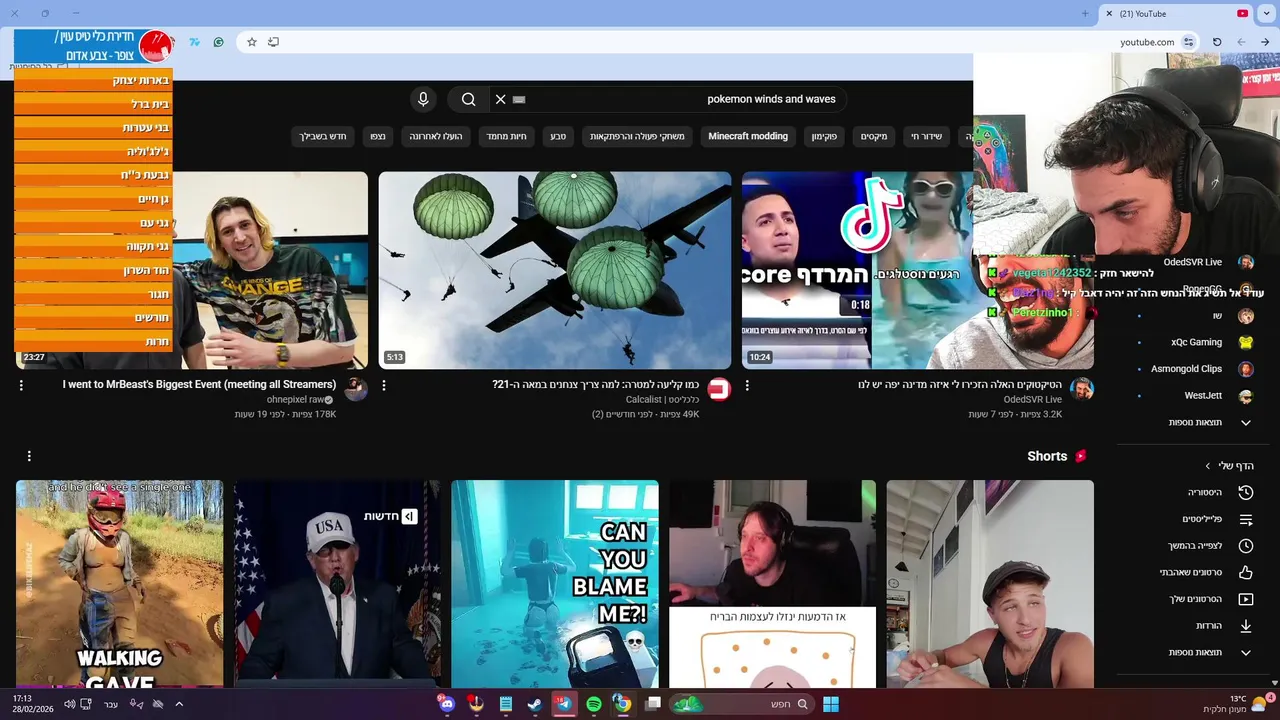Select the Recently uploaded (הועלו לאחרונה) chip
The image size is (1280, 720).
[436, 136]
